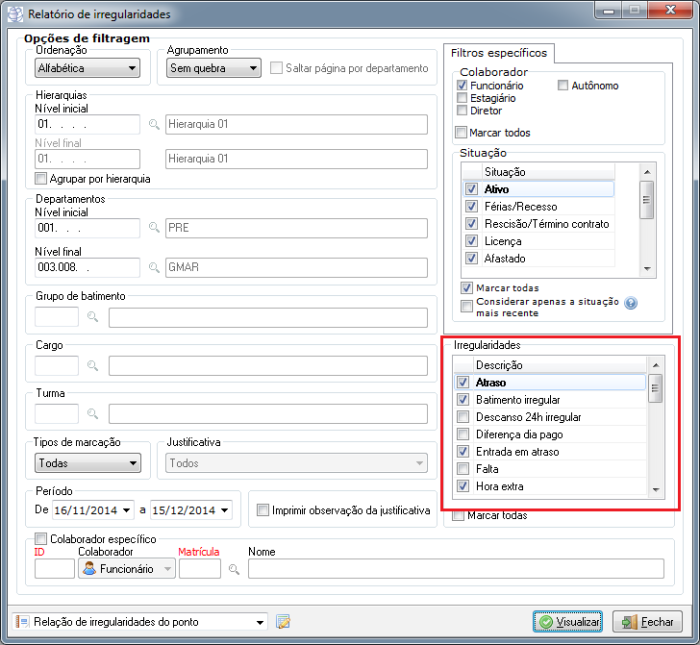Screen dimensions: 700x645
Task: Click the magnifier next to Departamentos Nível final
Action: click(154, 267)
